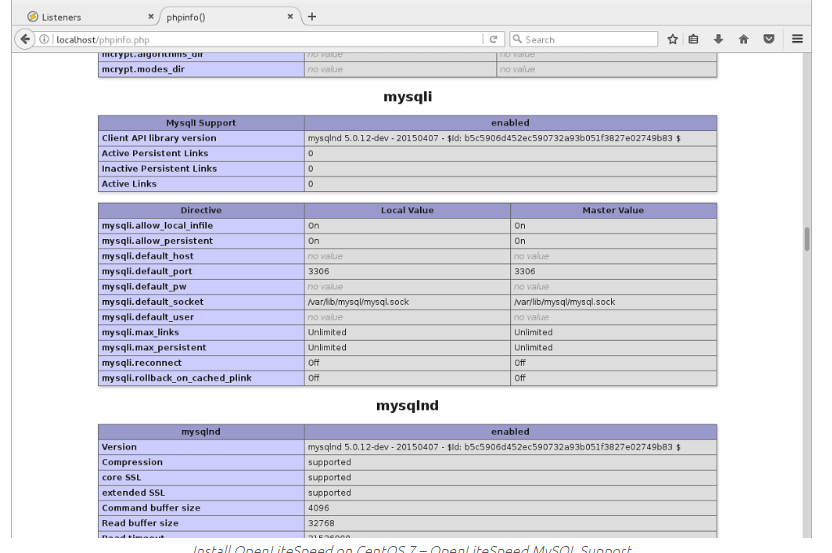Click the mysqli.default_port directive
This screenshot has width=832, height=553.
point(201,271)
